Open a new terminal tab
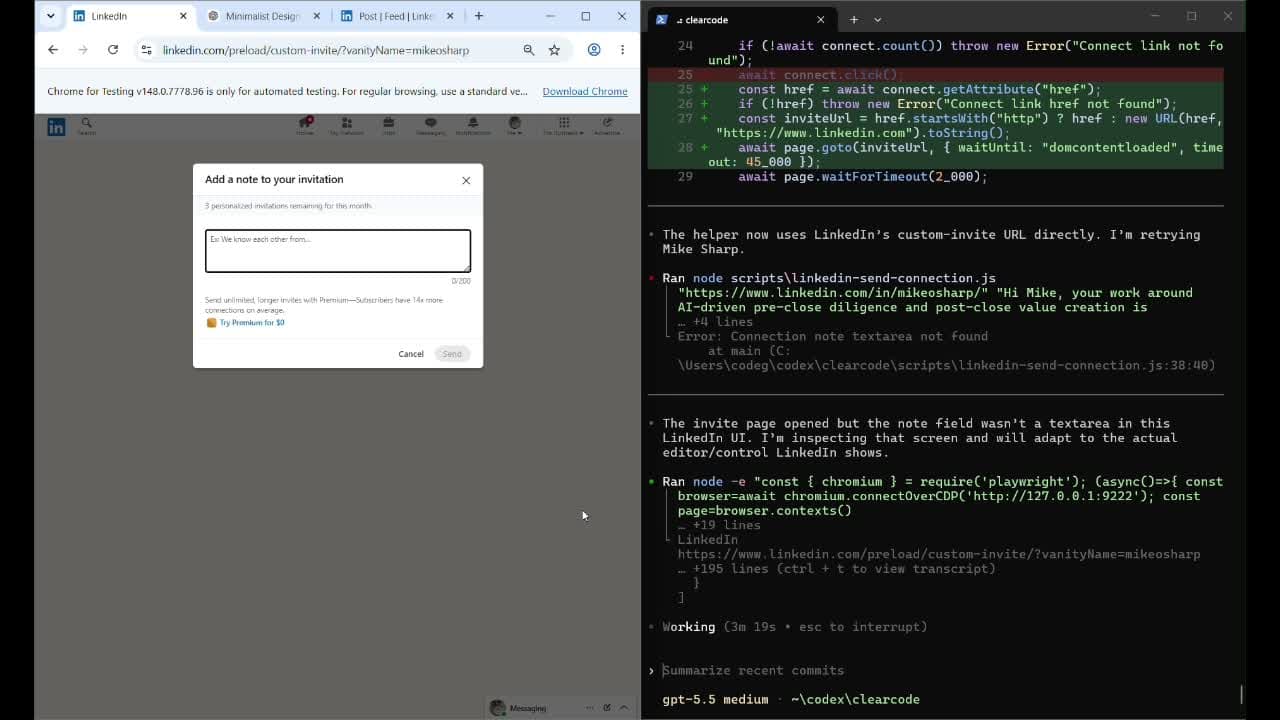The height and width of the screenshot is (720, 1280). [x=853, y=19]
